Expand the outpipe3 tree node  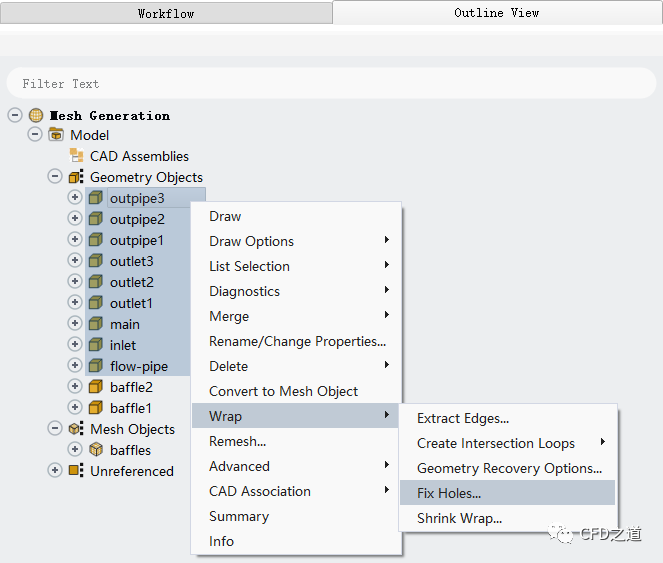coord(75,198)
